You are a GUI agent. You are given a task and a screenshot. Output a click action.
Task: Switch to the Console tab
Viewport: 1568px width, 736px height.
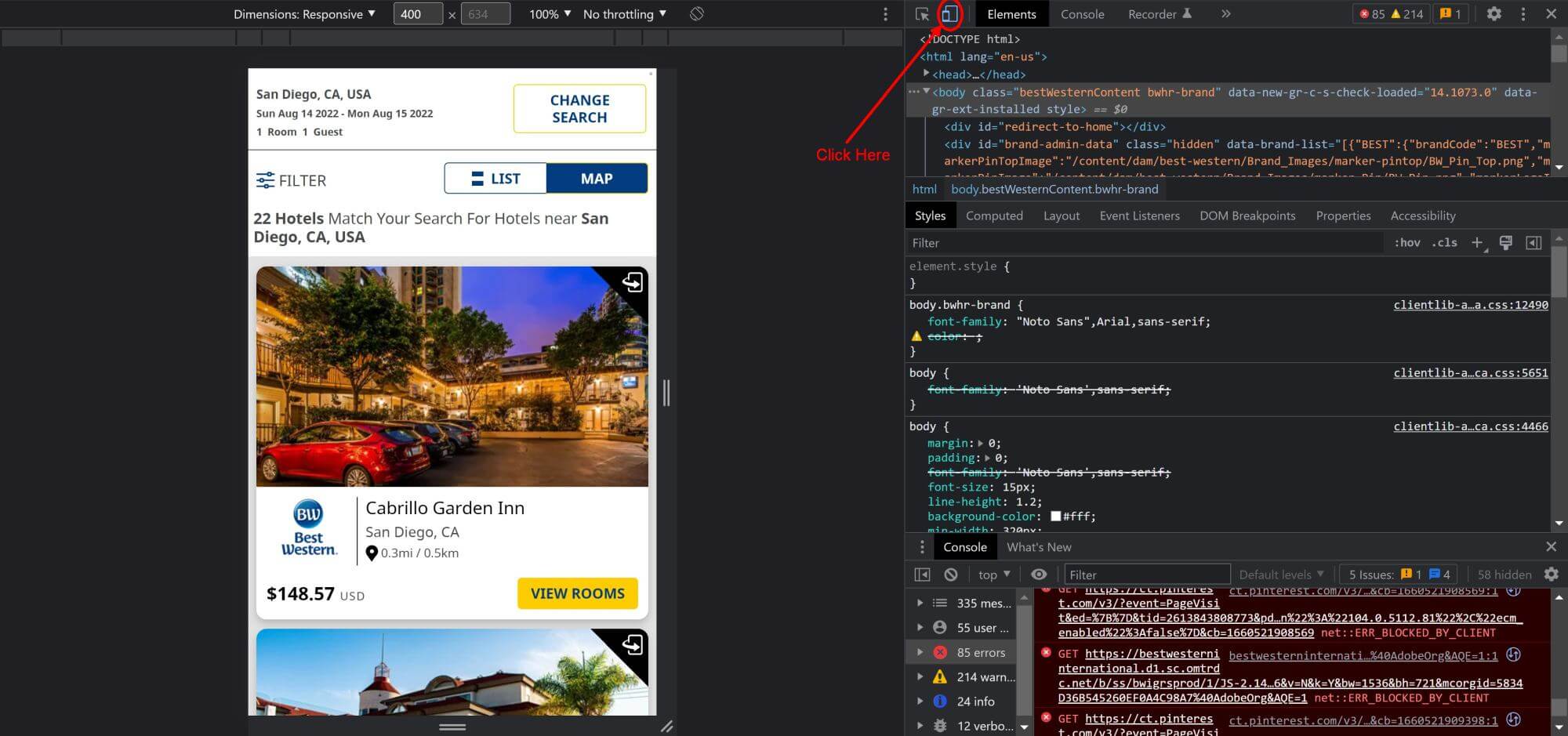pos(1082,14)
